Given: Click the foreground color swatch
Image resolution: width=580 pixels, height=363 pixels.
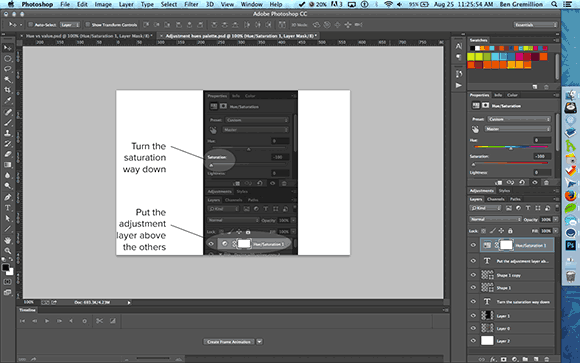Looking at the screenshot, I should coord(6,268).
